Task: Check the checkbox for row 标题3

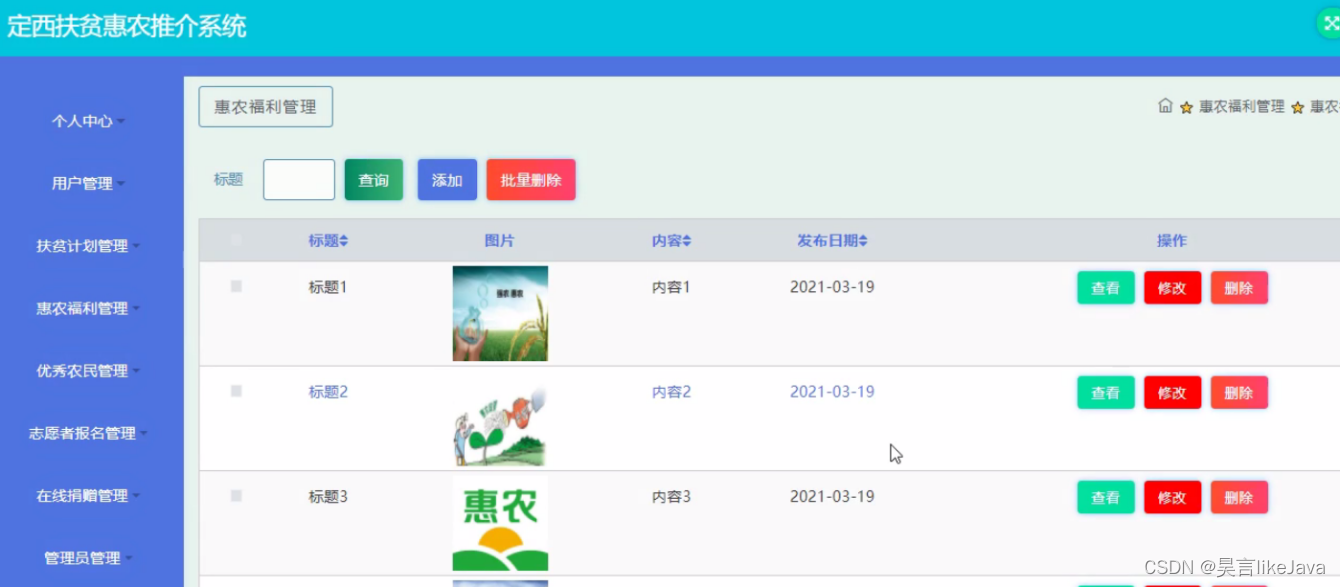Action: pyautogui.click(x=236, y=495)
